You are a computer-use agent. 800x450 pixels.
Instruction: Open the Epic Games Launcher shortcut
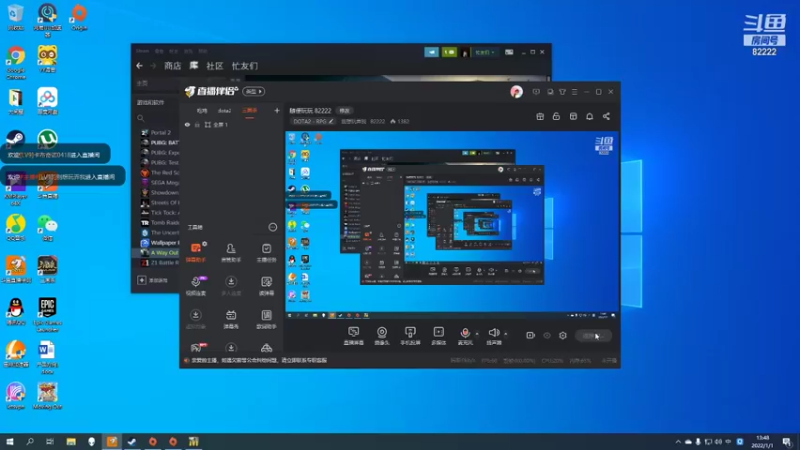47,314
